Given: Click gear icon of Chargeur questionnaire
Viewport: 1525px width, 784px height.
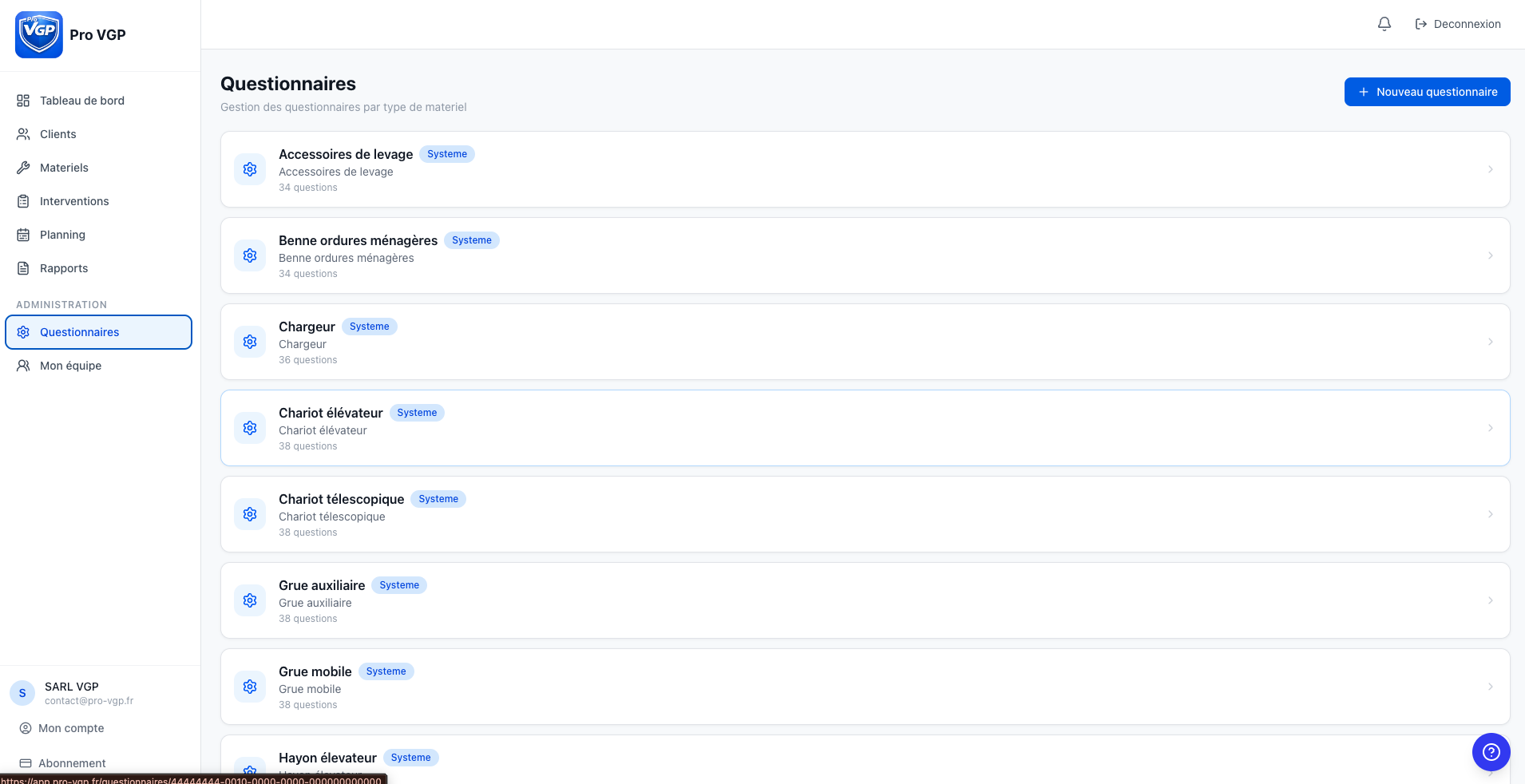Looking at the screenshot, I should point(250,342).
